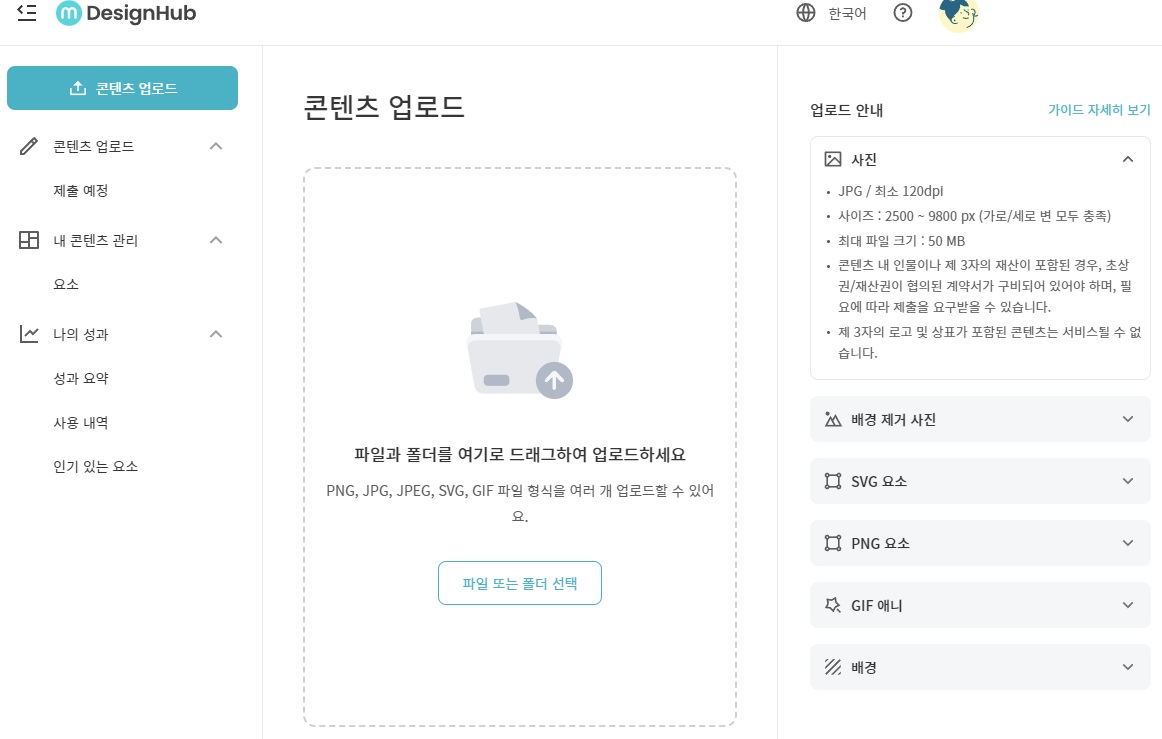Open the globe language icon
The height and width of the screenshot is (739, 1162).
806,13
